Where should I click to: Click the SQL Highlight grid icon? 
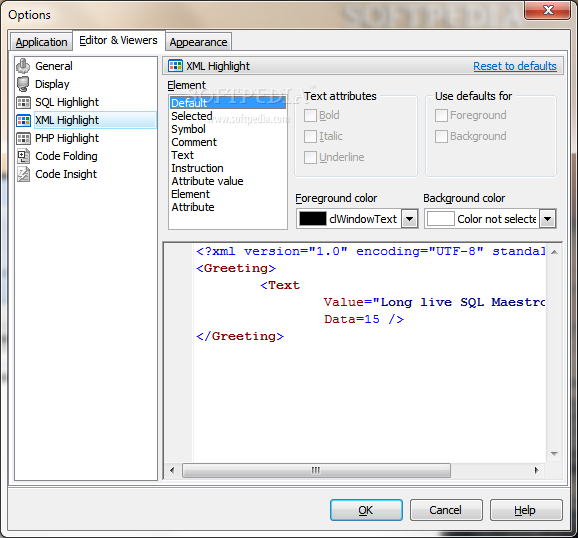pos(24,102)
